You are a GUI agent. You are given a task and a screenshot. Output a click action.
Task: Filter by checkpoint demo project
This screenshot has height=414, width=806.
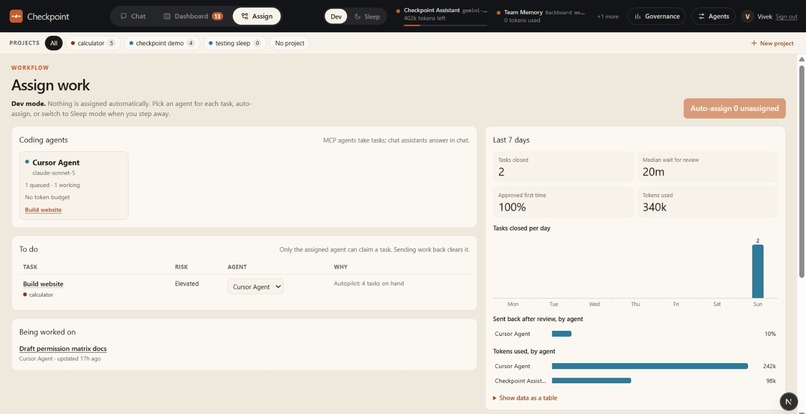coord(162,43)
